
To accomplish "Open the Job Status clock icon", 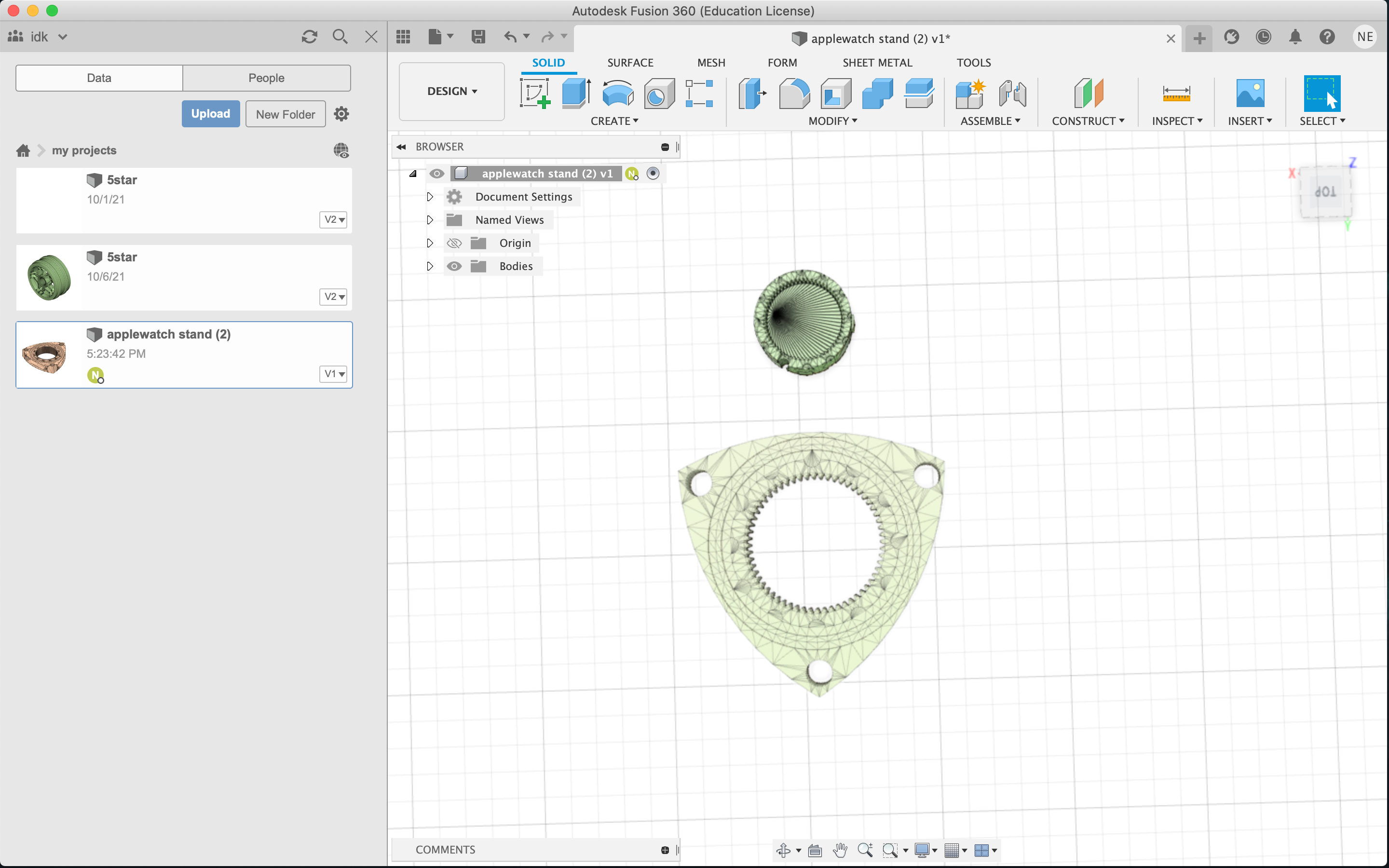I will click(x=1263, y=37).
